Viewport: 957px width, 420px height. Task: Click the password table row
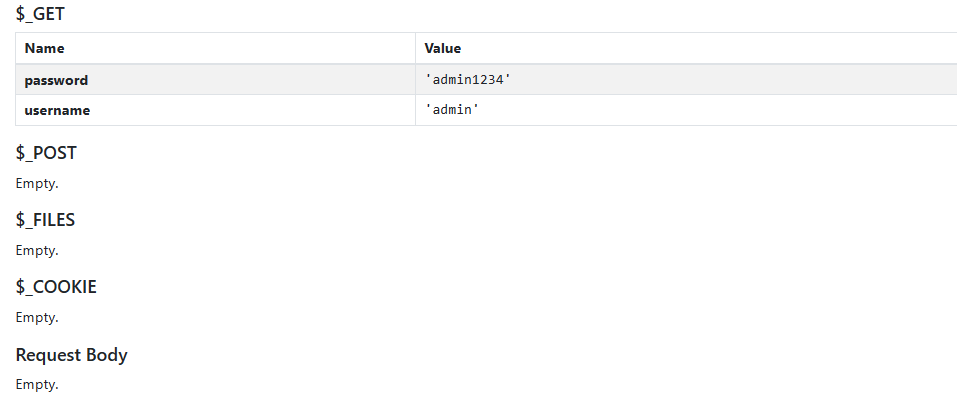[x=486, y=79]
